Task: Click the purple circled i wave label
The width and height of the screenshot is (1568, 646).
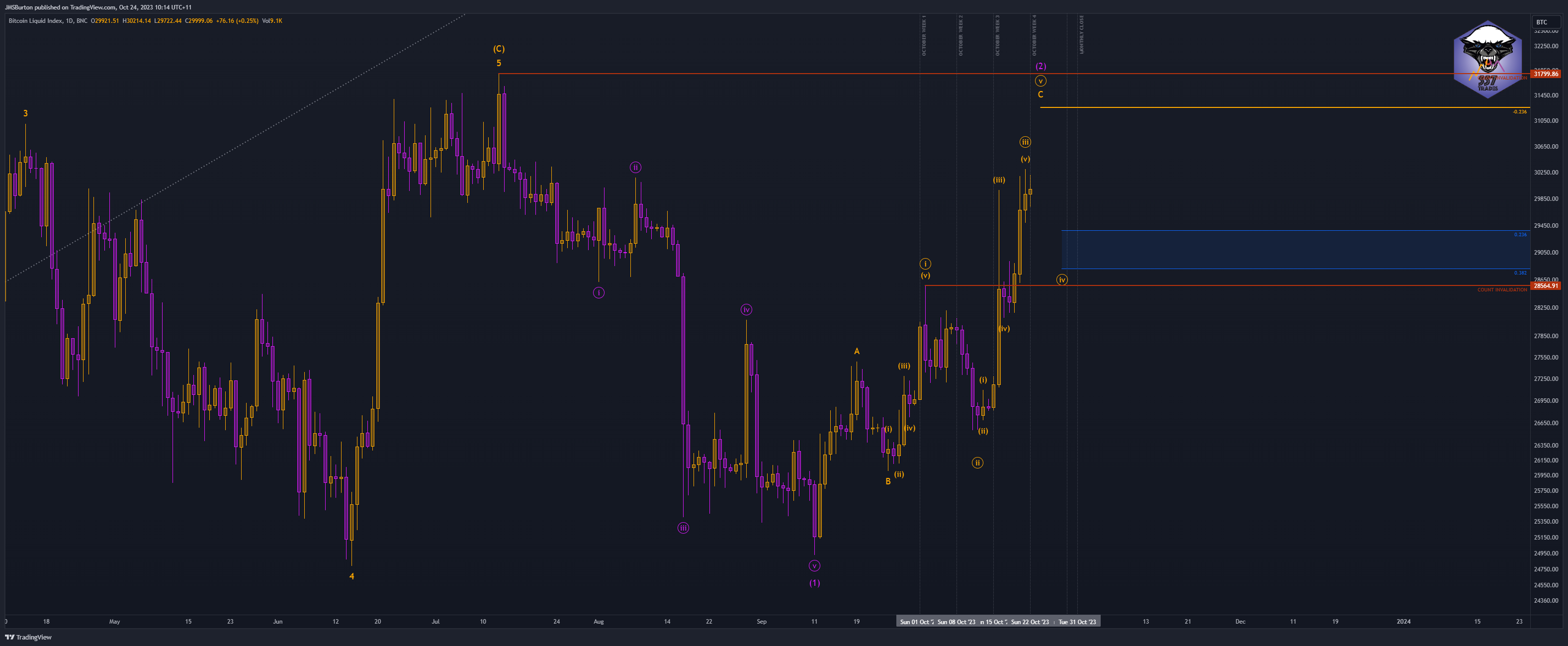Action: point(599,293)
